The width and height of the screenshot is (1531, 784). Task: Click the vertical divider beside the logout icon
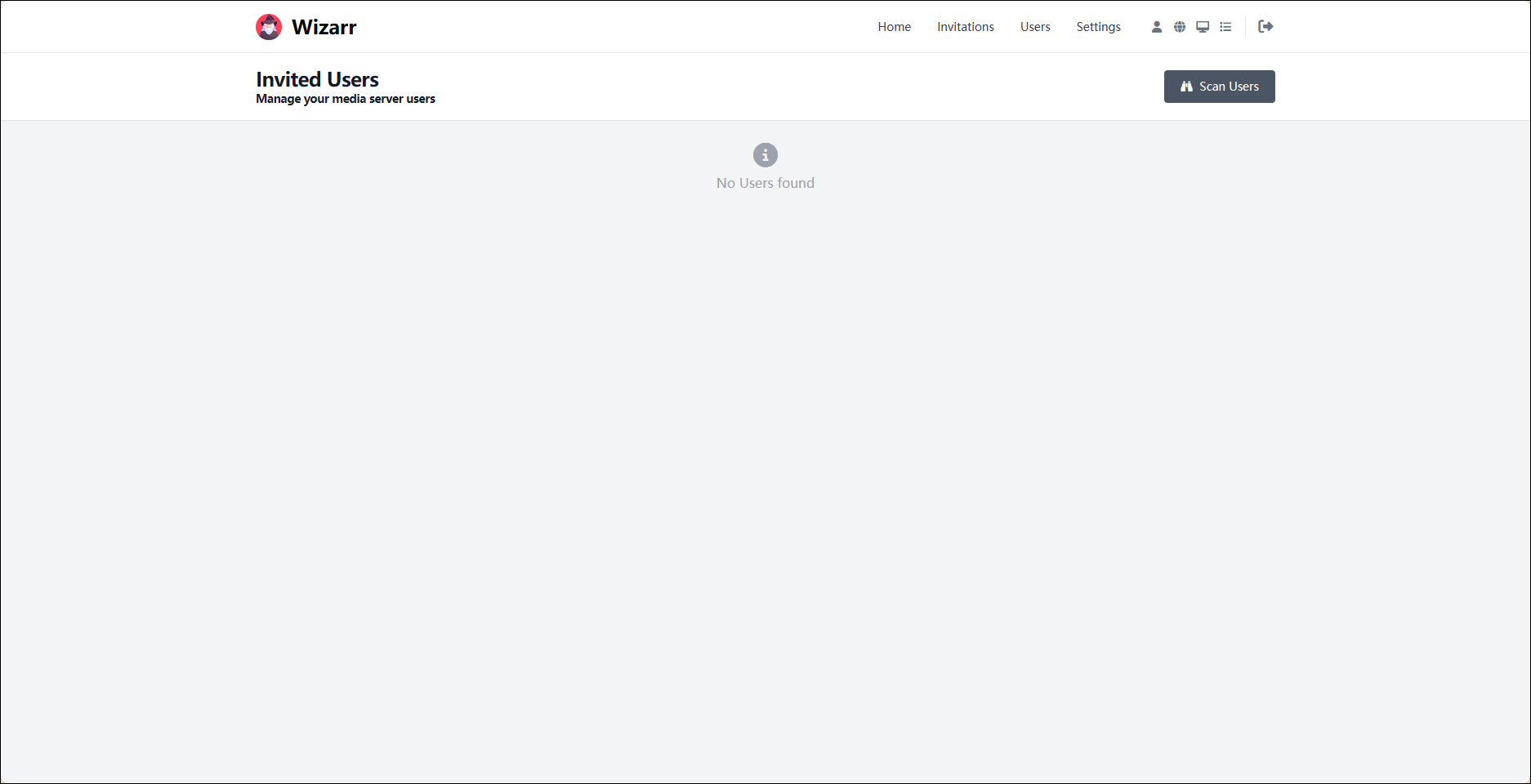pyautogui.click(x=1246, y=27)
